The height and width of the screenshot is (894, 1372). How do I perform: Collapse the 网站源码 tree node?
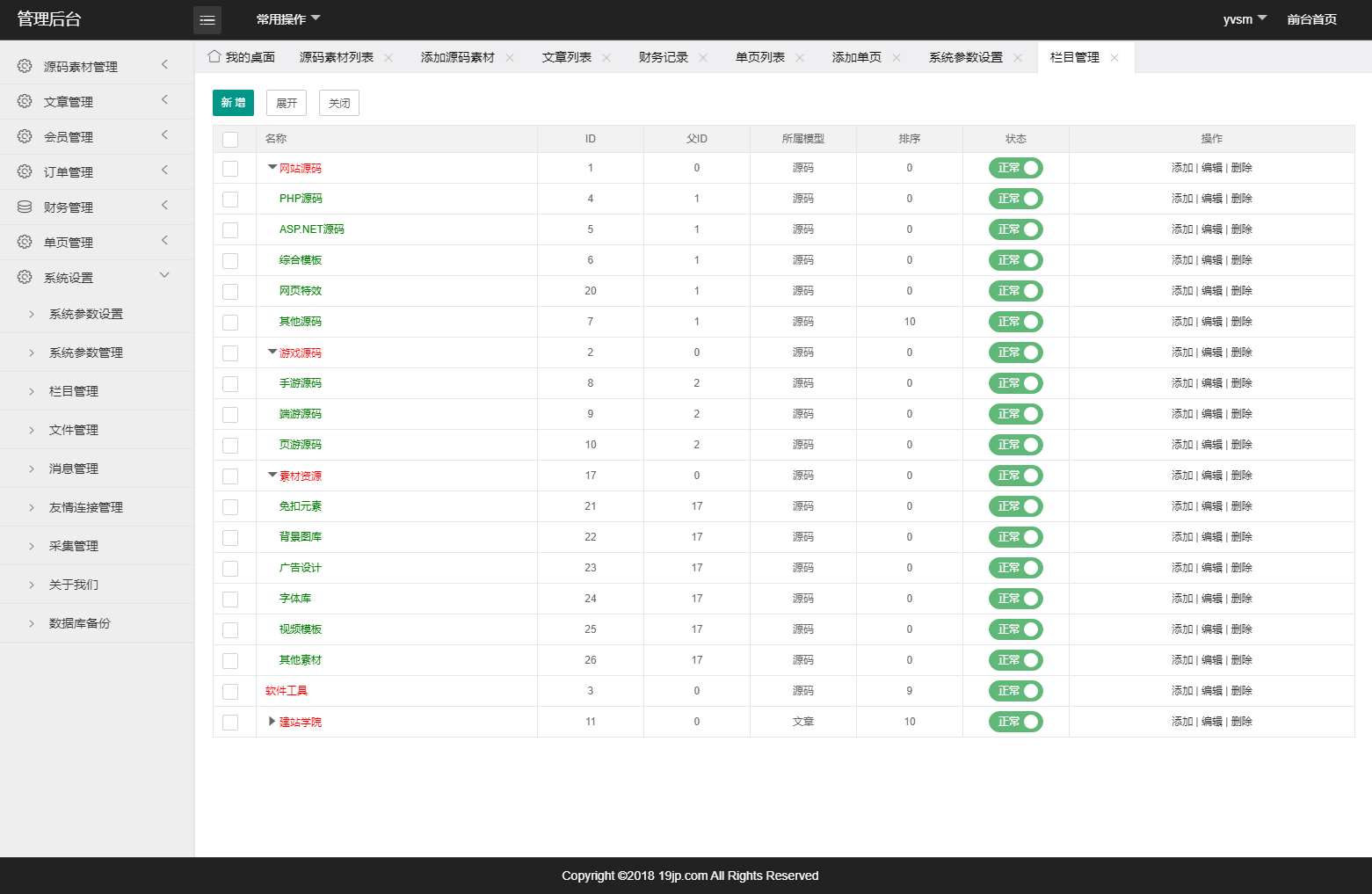(x=272, y=167)
